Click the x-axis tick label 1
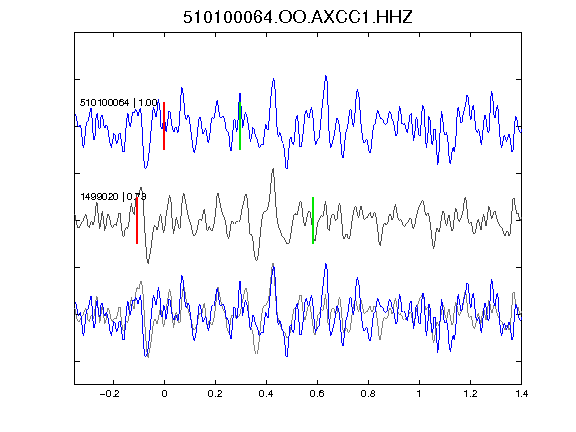 (419, 394)
